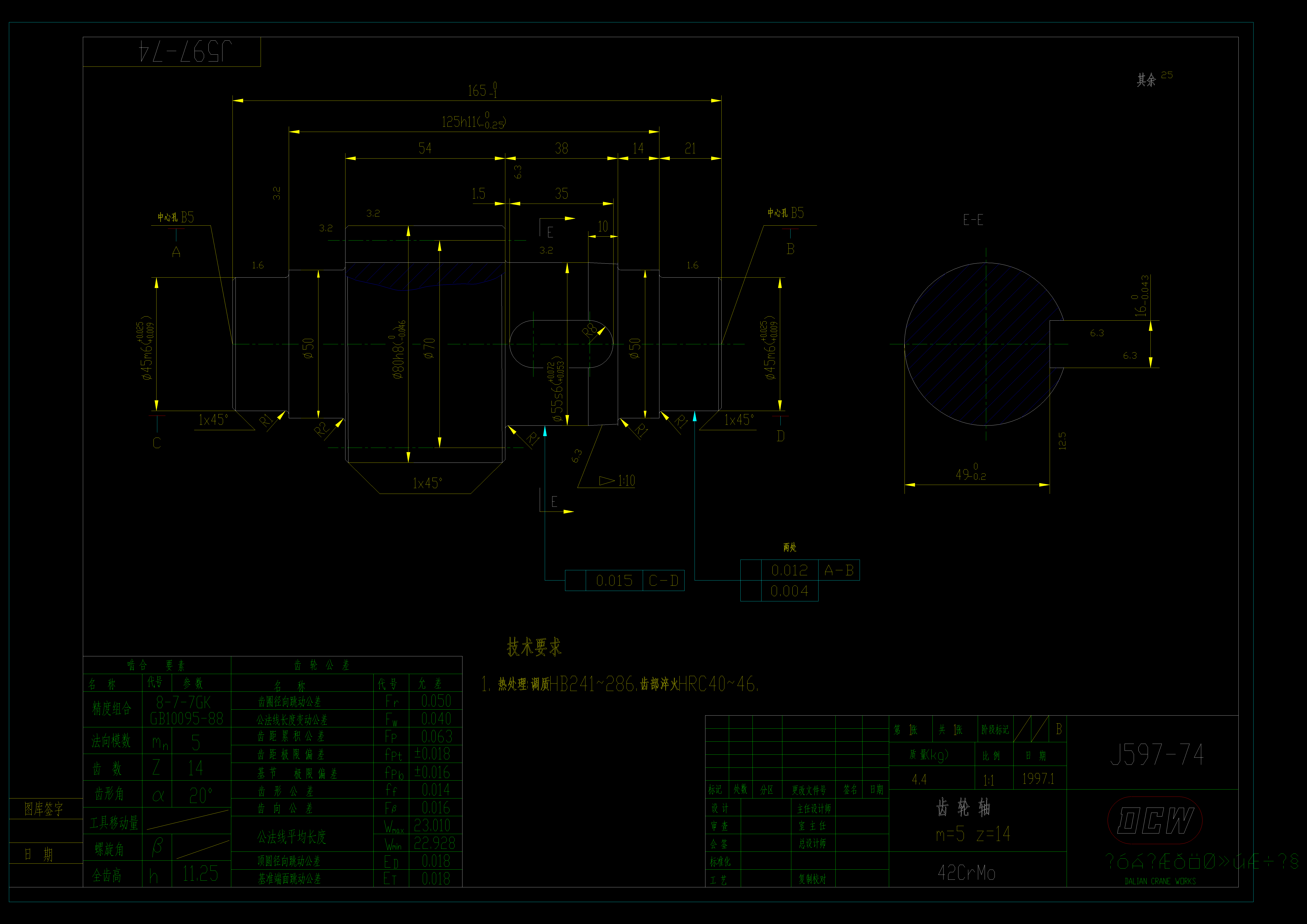Select the 1.5 offset dimension
This screenshot has width=1307, height=924.
[479, 194]
